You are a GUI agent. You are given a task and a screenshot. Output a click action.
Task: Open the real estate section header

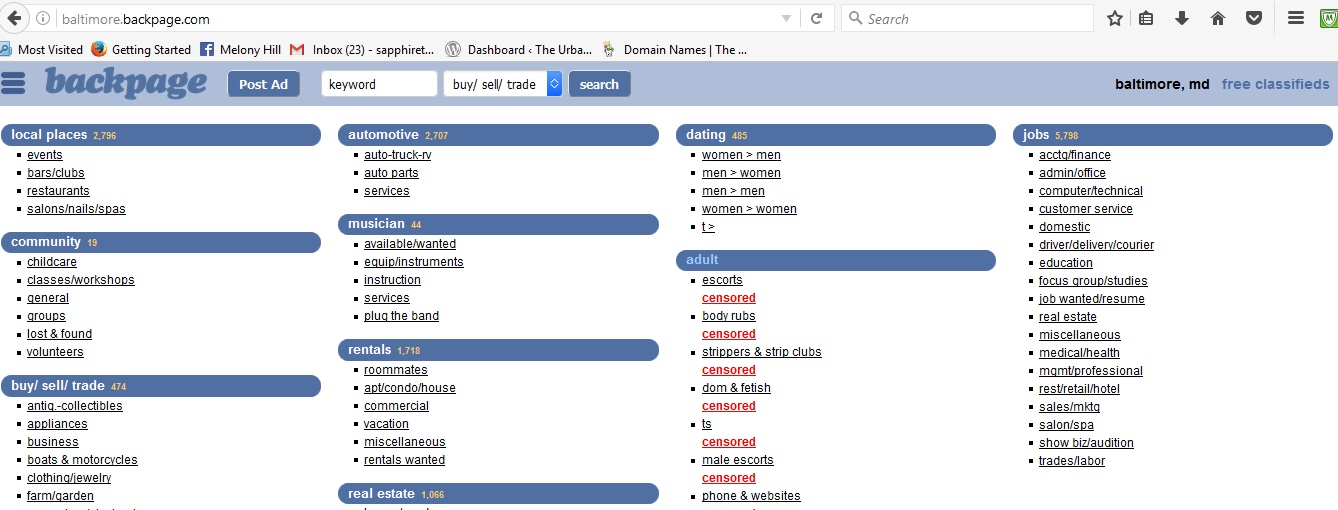point(498,494)
